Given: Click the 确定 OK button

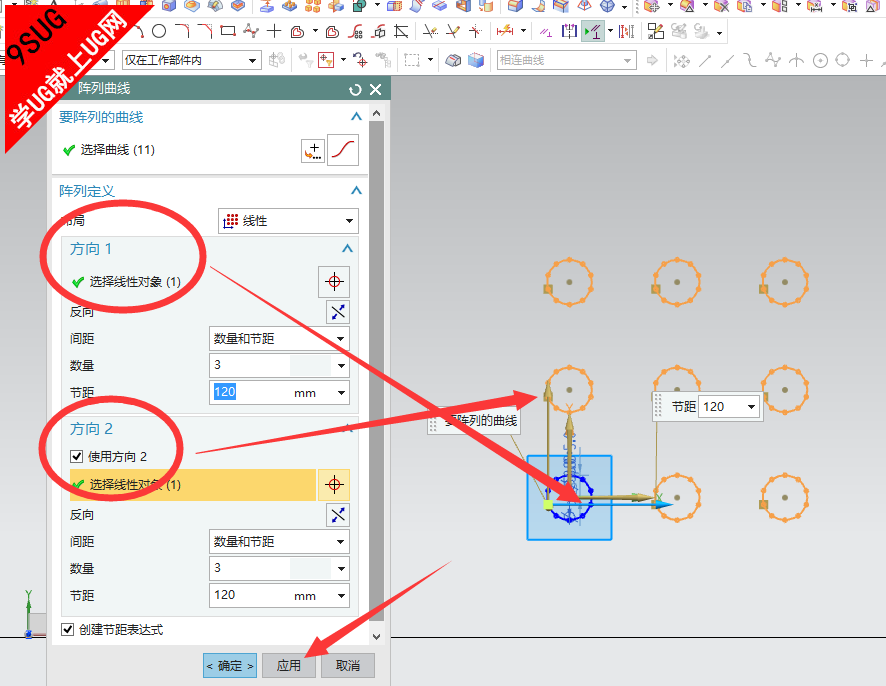Looking at the screenshot, I should (x=229, y=666).
